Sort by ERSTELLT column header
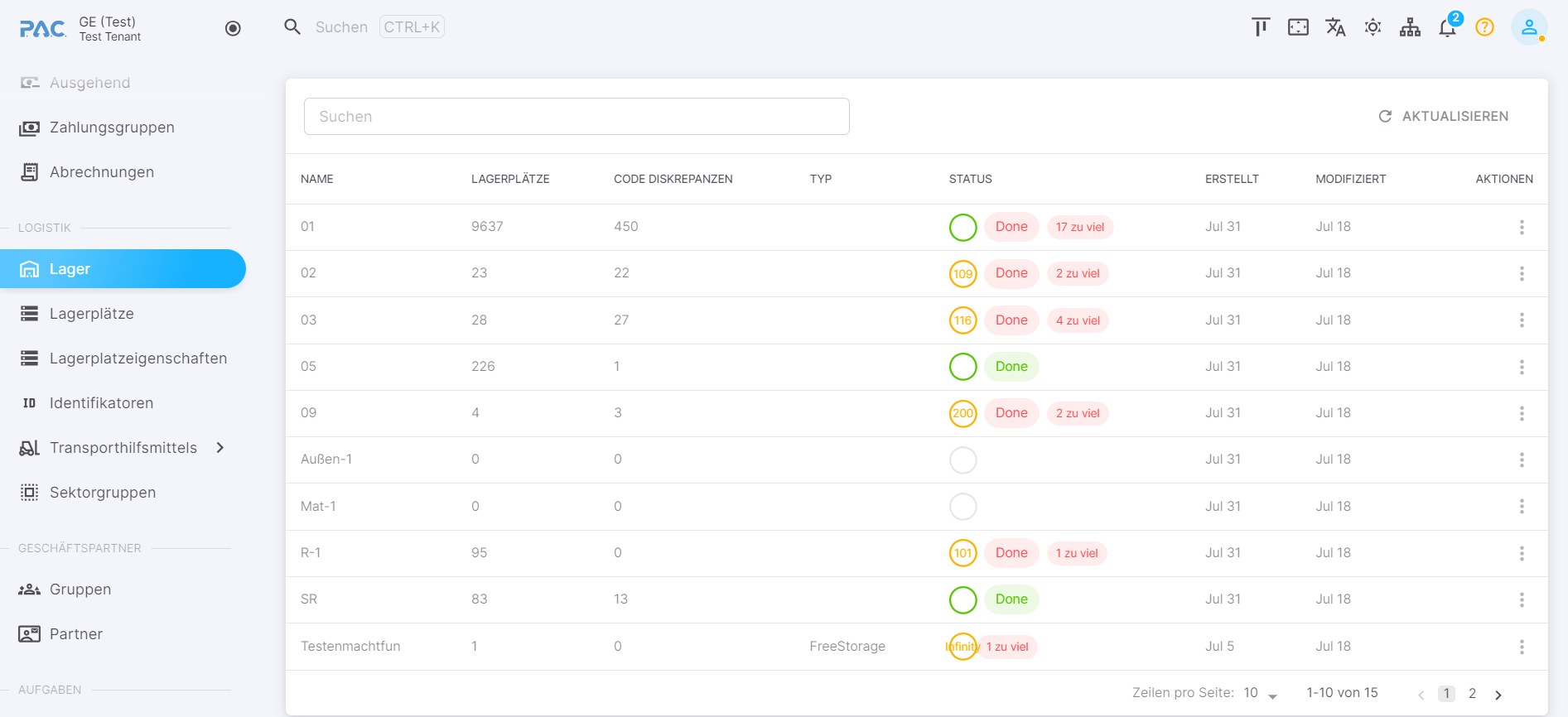 (x=1232, y=179)
